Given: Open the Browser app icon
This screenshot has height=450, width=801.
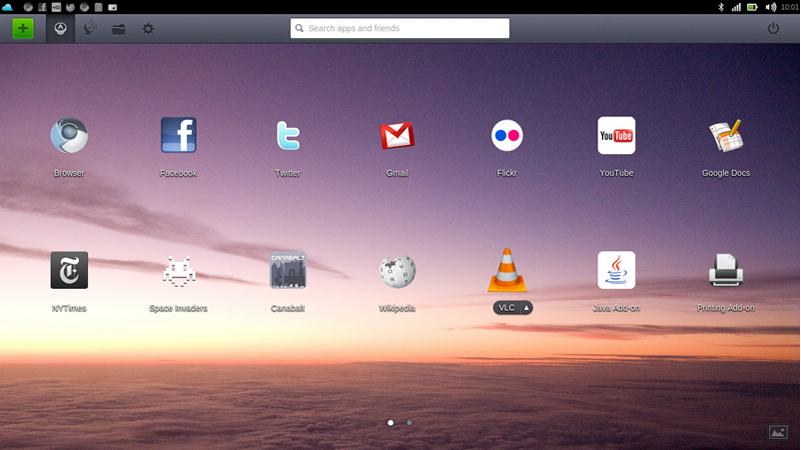Looking at the screenshot, I should (69, 136).
